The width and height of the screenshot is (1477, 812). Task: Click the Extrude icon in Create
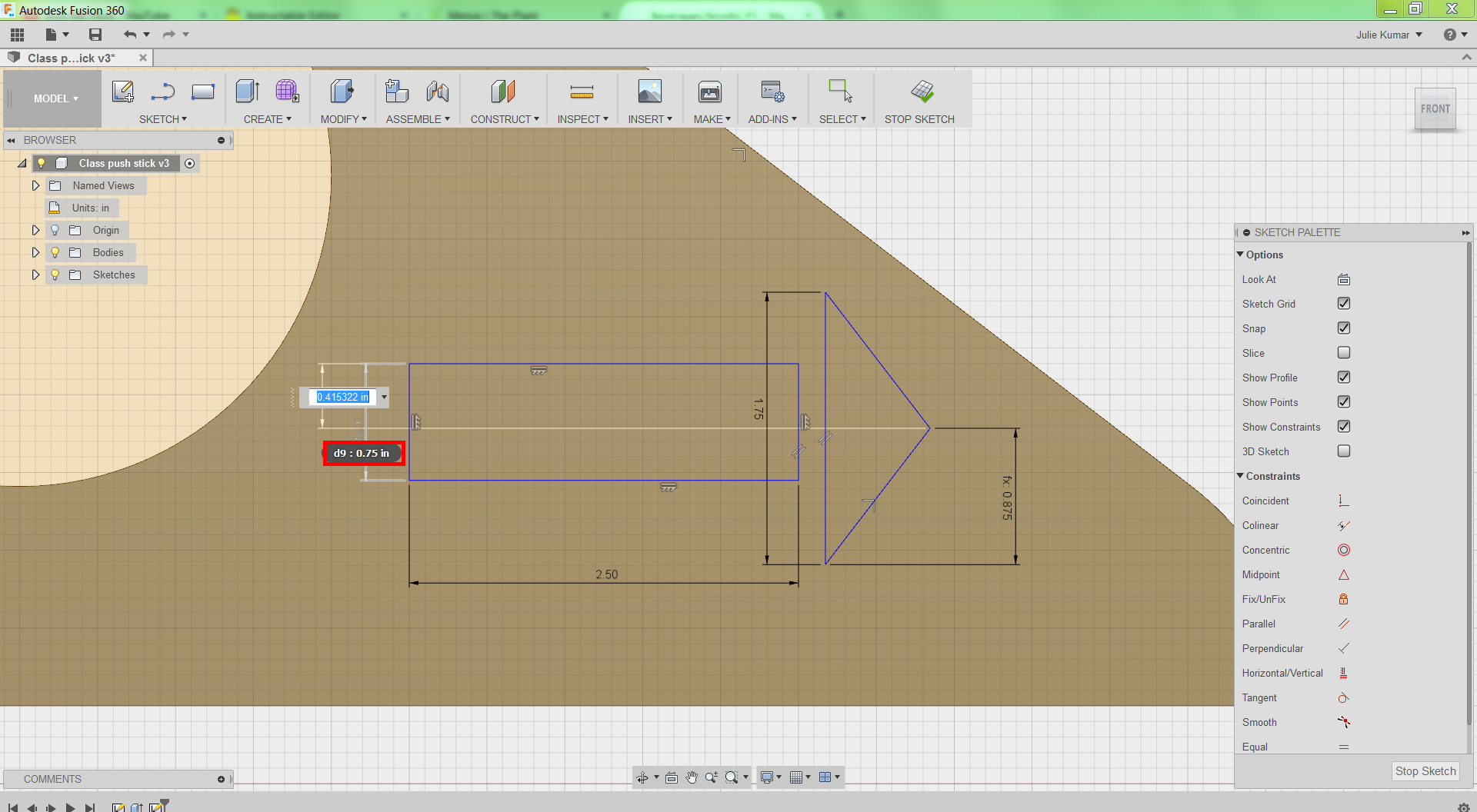tap(248, 92)
